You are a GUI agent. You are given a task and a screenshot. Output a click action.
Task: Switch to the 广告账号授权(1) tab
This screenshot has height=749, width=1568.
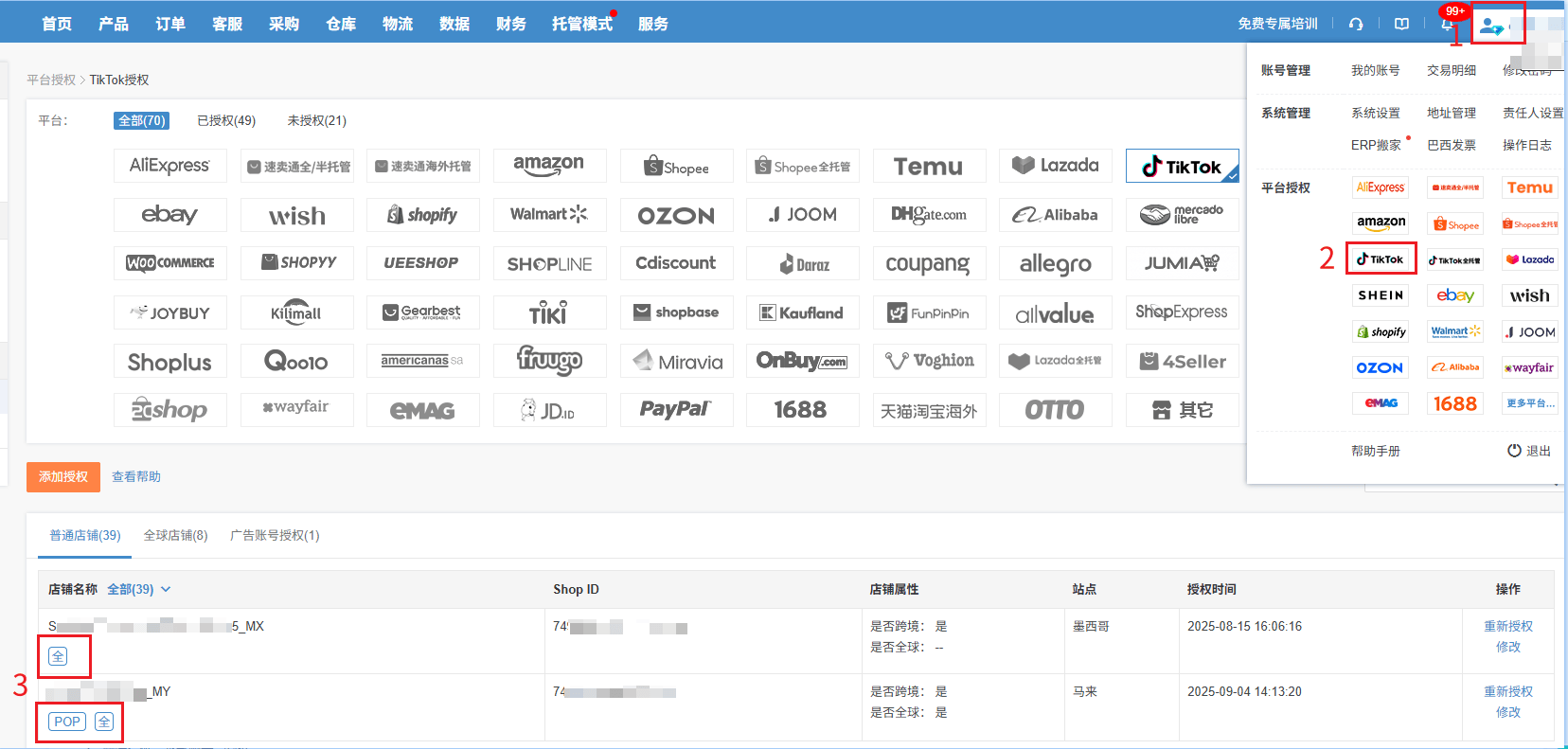pyautogui.click(x=275, y=535)
